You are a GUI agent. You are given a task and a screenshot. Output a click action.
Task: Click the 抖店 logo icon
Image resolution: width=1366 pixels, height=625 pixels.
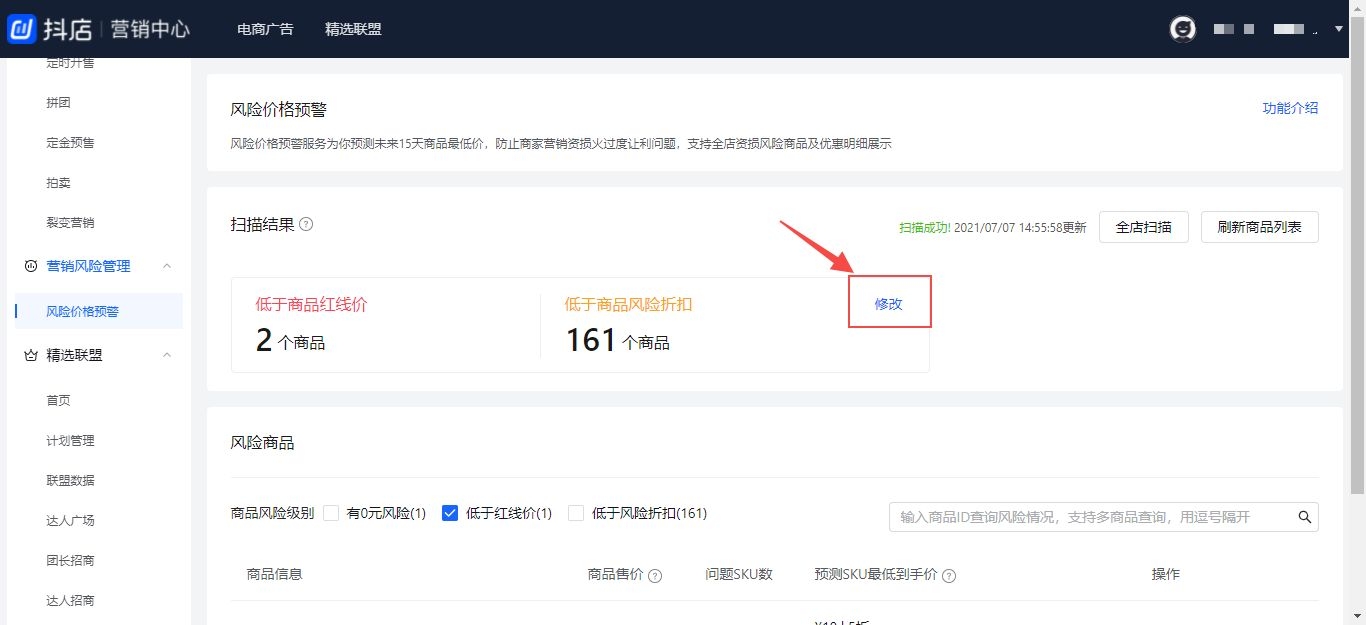coord(22,29)
